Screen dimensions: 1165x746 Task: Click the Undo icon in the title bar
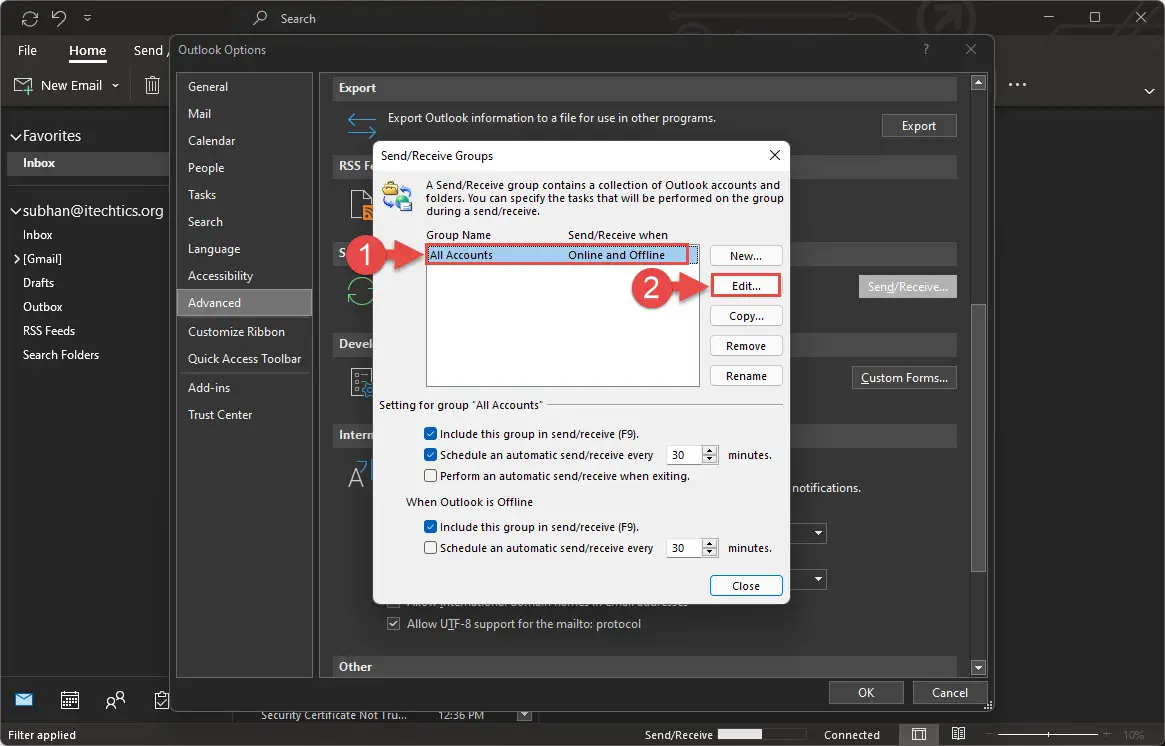click(x=59, y=18)
